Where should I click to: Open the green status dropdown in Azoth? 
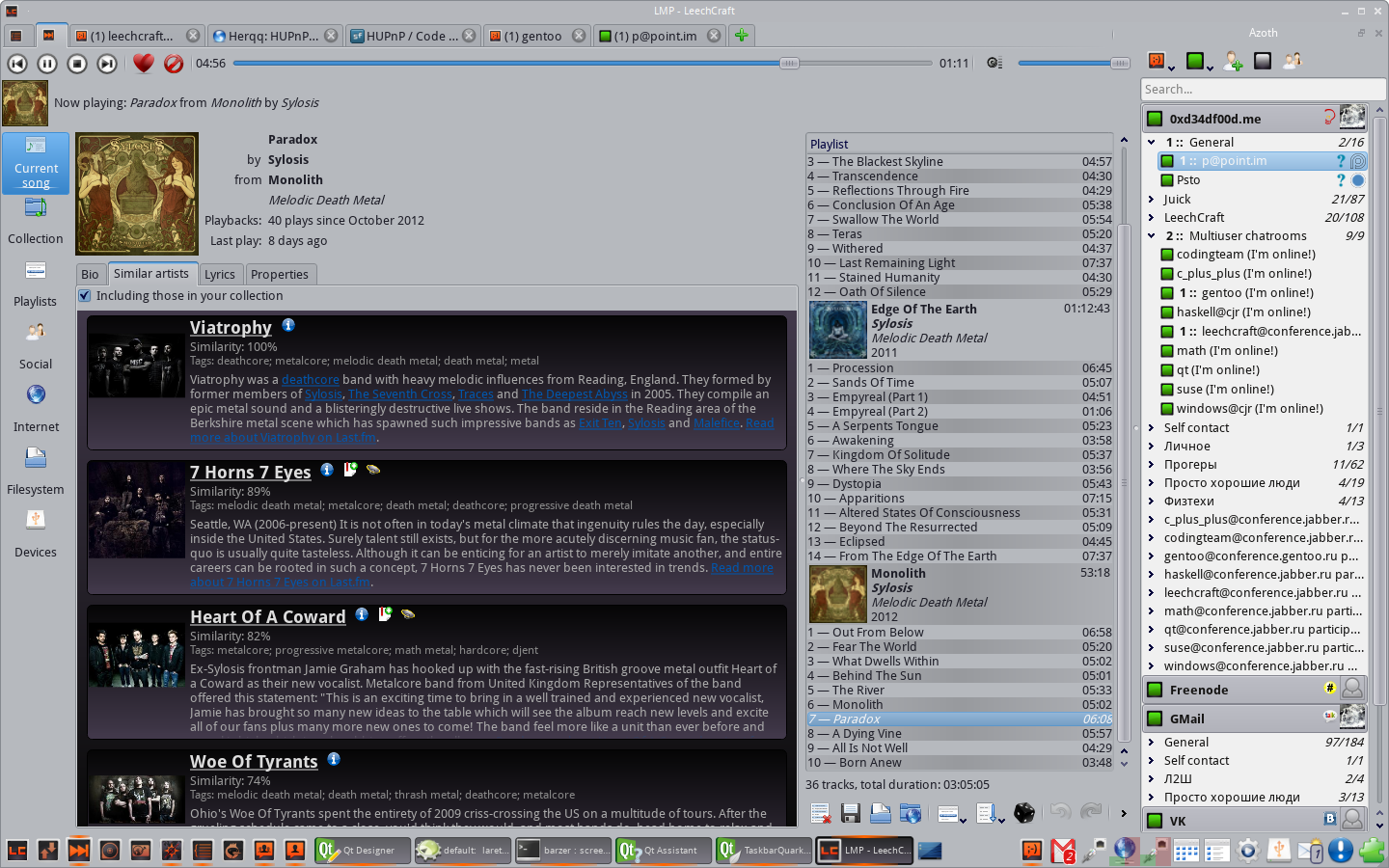click(1199, 62)
